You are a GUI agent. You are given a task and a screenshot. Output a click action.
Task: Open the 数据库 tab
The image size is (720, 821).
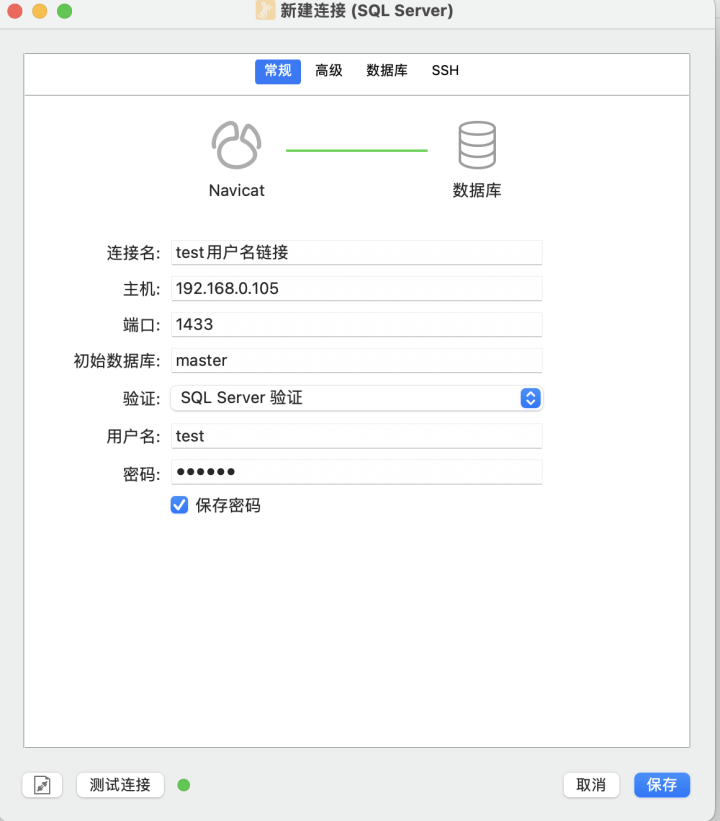[x=386, y=71]
